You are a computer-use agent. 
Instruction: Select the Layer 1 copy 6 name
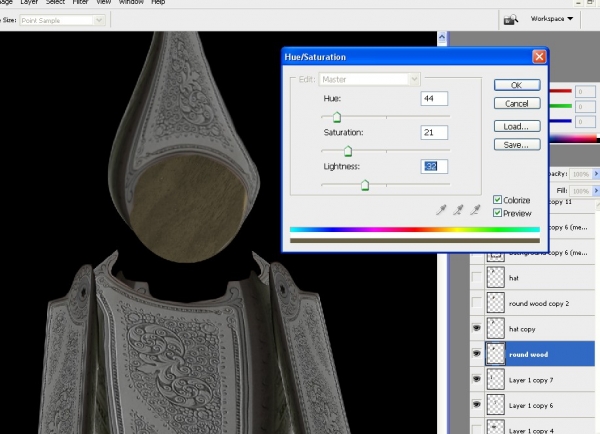pyautogui.click(x=531, y=406)
